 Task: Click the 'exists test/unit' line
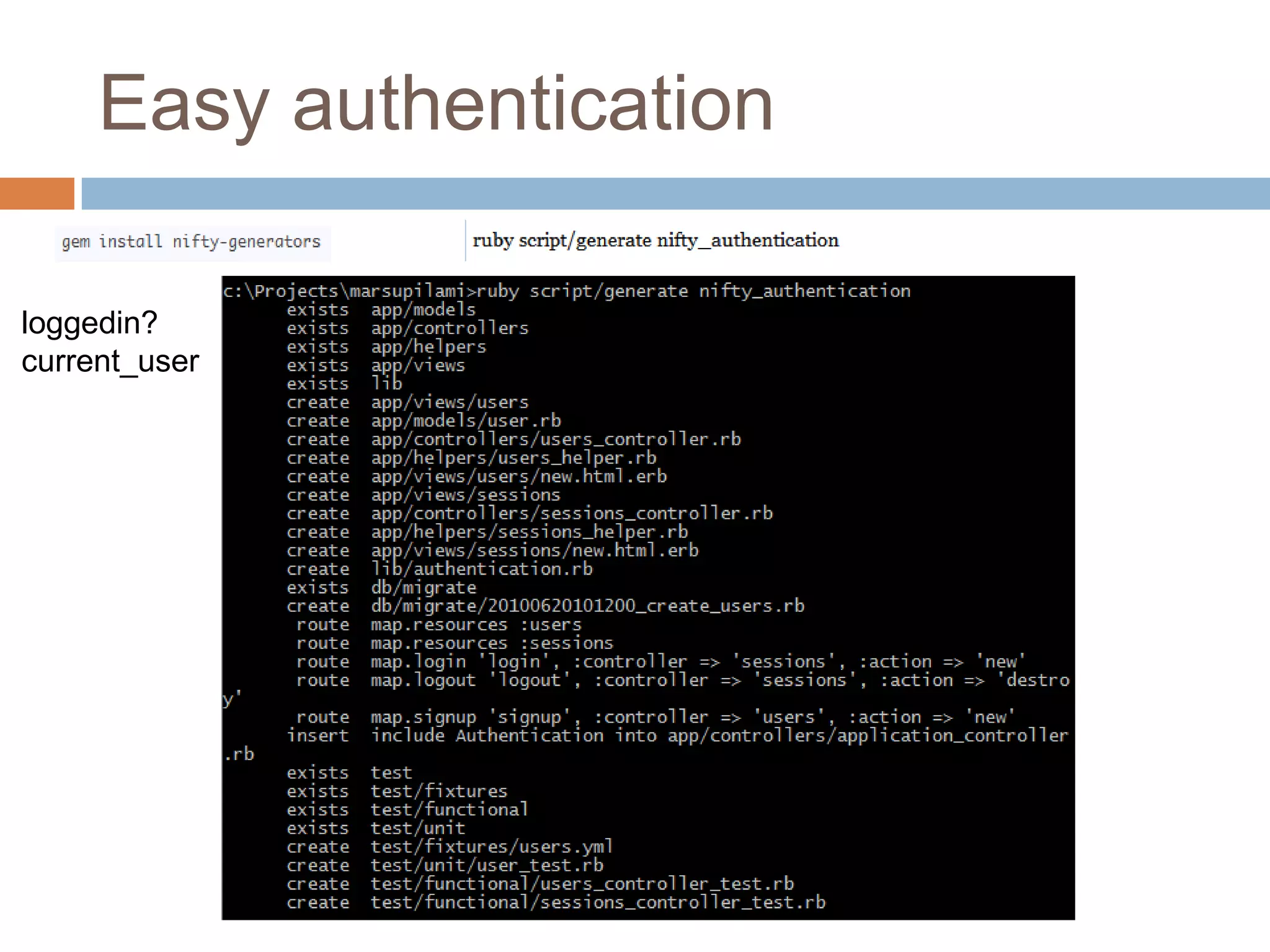click(376, 829)
